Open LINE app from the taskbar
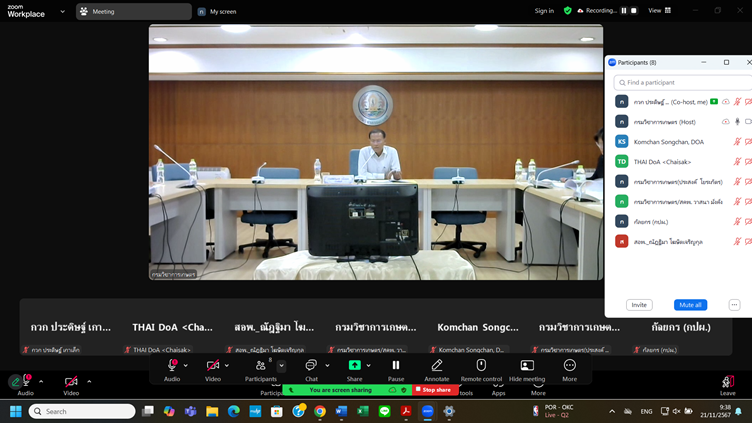Viewport: 752px width, 423px height. pyautogui.click(x=384, y=411)
